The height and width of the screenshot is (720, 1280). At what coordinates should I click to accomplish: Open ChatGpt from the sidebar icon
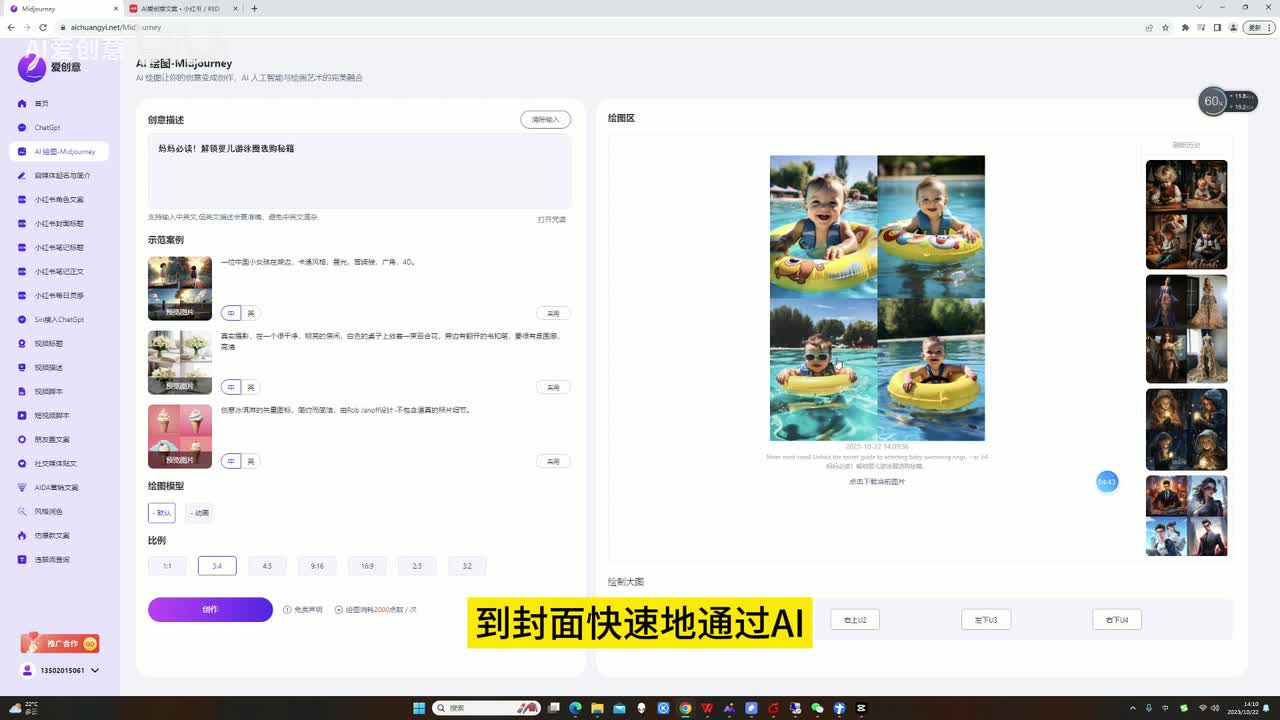[x=22, y=128]
